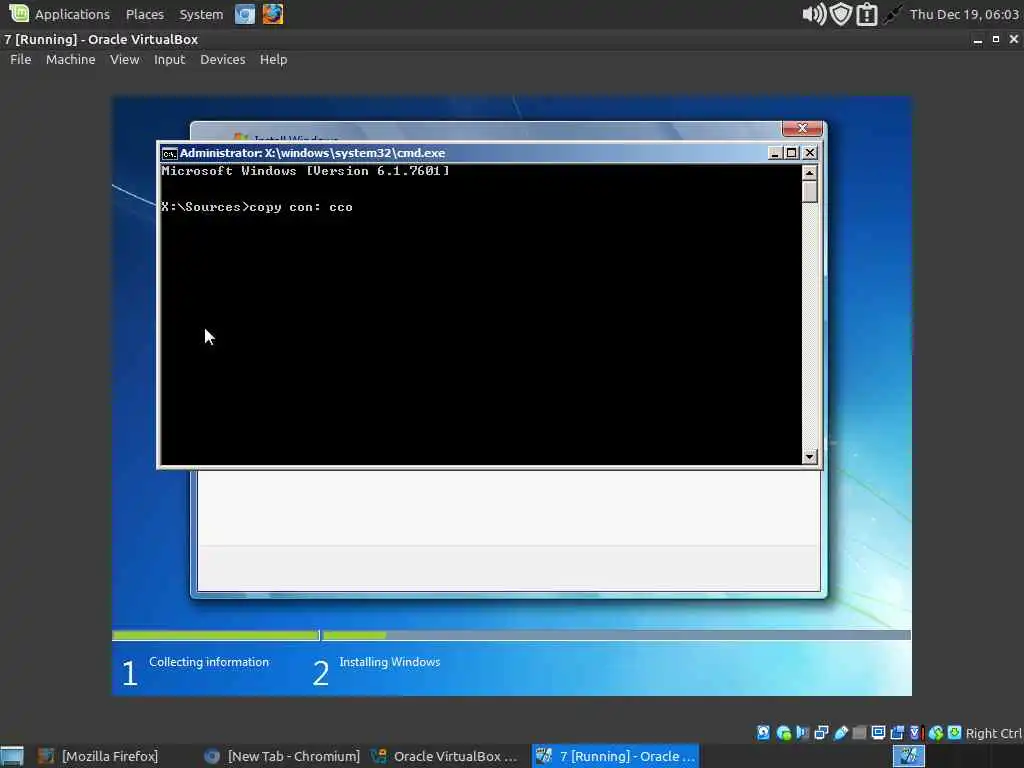Select 7 [Running] taskbar window button
1024x768 pixels.
point(615,756)
